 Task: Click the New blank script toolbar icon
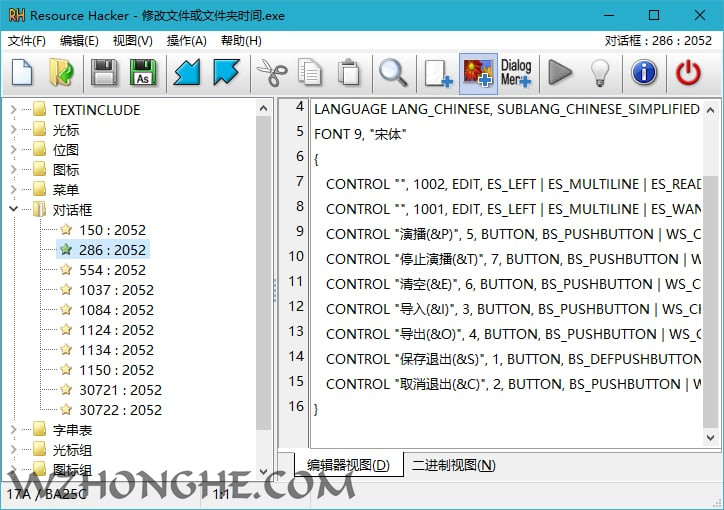pyautogui.click(x=22, y=72)
